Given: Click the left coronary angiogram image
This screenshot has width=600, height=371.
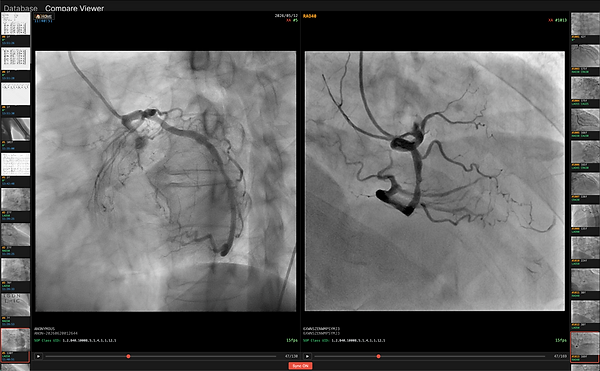Looking at the screenshot, I should [165, 181].
